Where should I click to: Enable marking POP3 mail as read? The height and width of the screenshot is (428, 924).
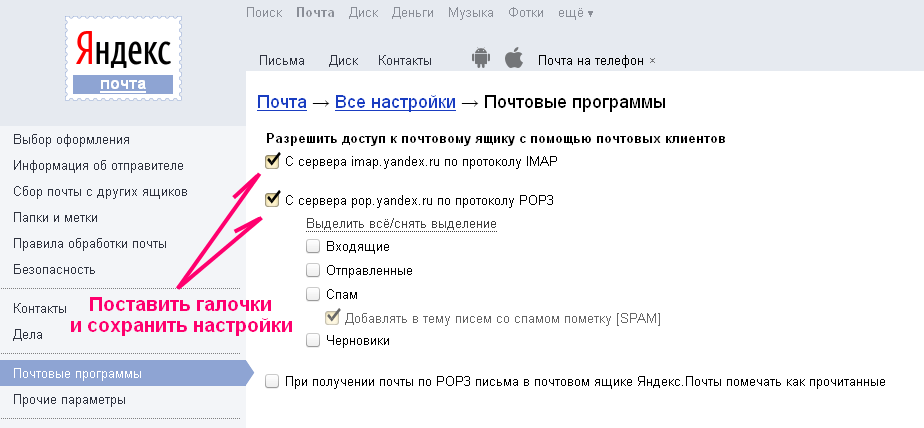[x=272, y=381]
